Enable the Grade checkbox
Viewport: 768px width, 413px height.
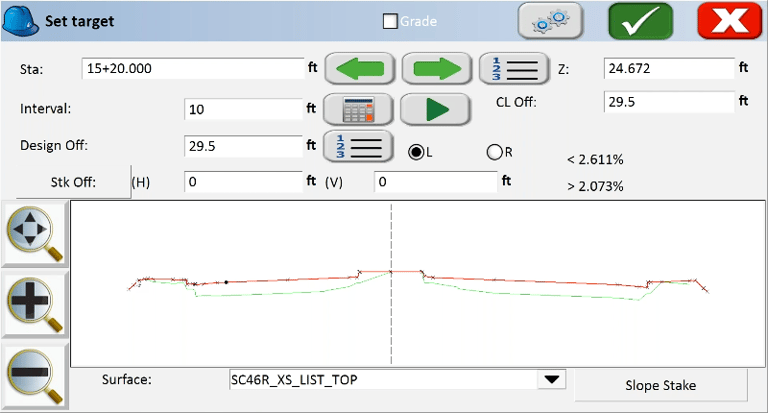(390, 21)
